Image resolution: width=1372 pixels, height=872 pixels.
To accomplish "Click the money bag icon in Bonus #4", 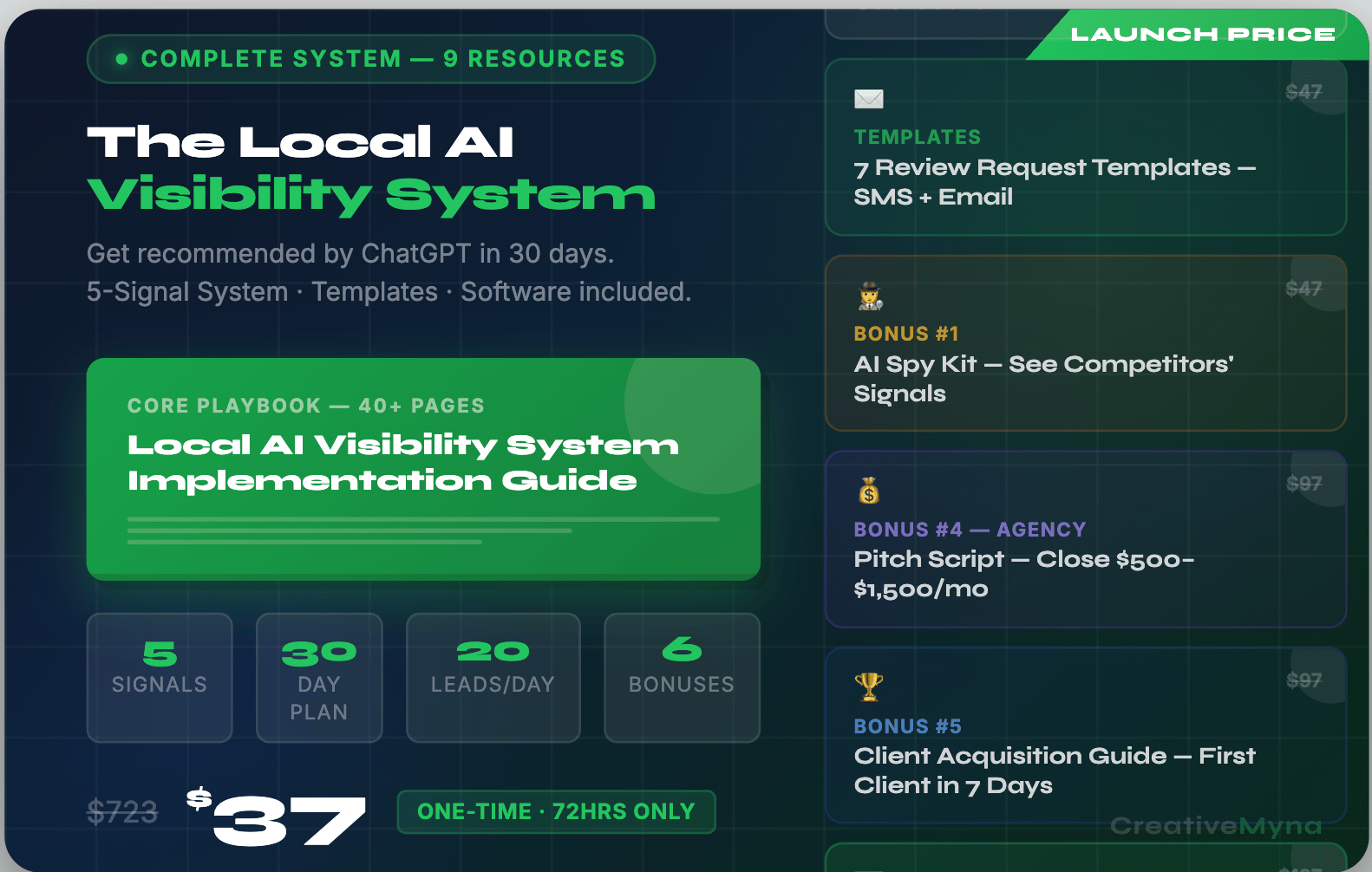I will [x=869, y=491].
